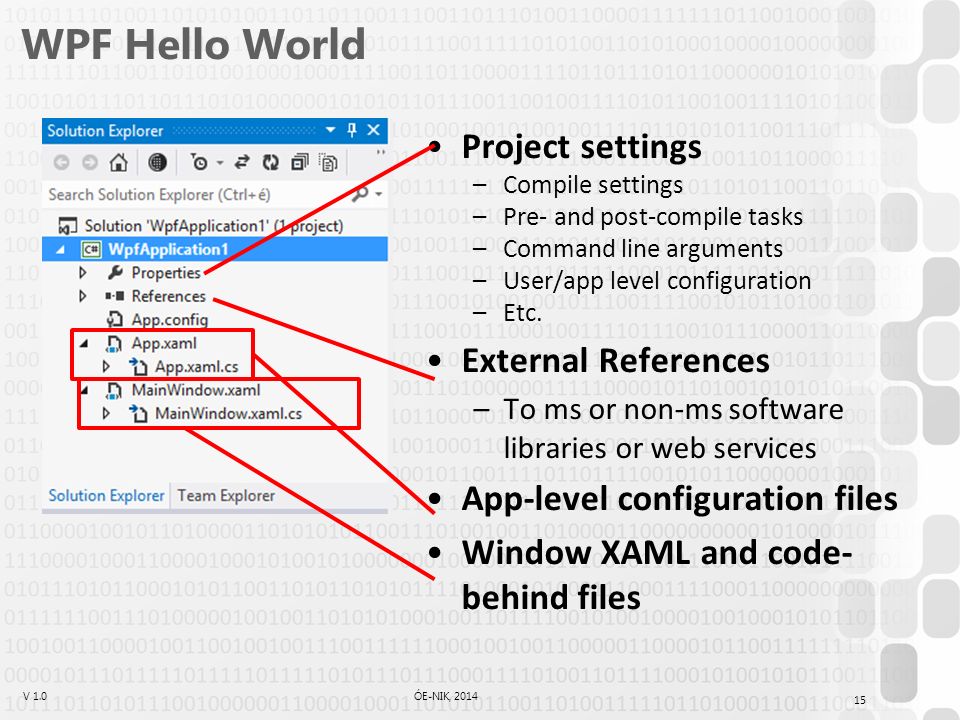The width and height of the screenshot is (960, 720).
Task: Expand the MainWindow.xaml.cs node
Action: click(107, 414)
